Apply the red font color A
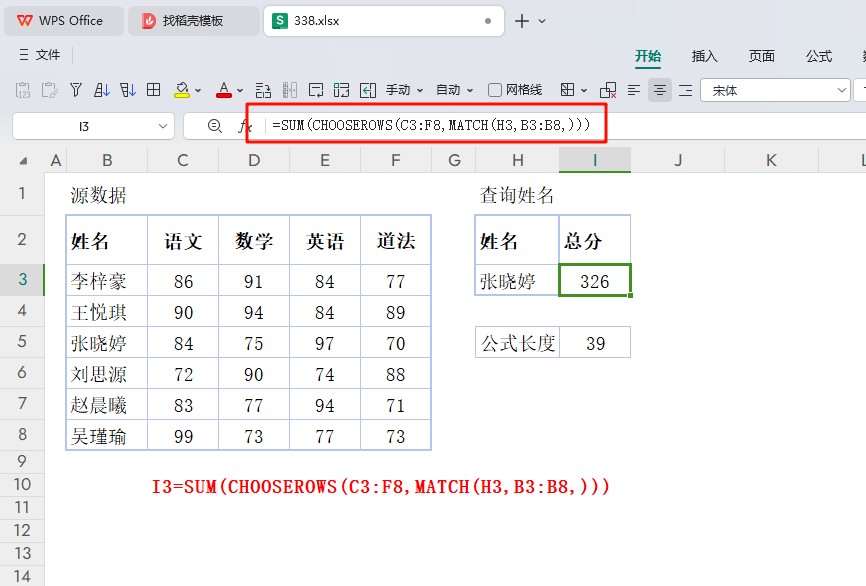This screenshot has width=866, height=586. (224, 90)
